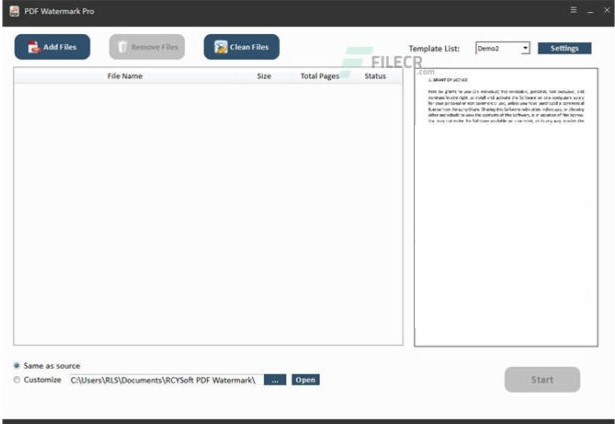Open the Template List dropdown showing Demo2
The width and height of the screenshot is (615, 424).
502,48
